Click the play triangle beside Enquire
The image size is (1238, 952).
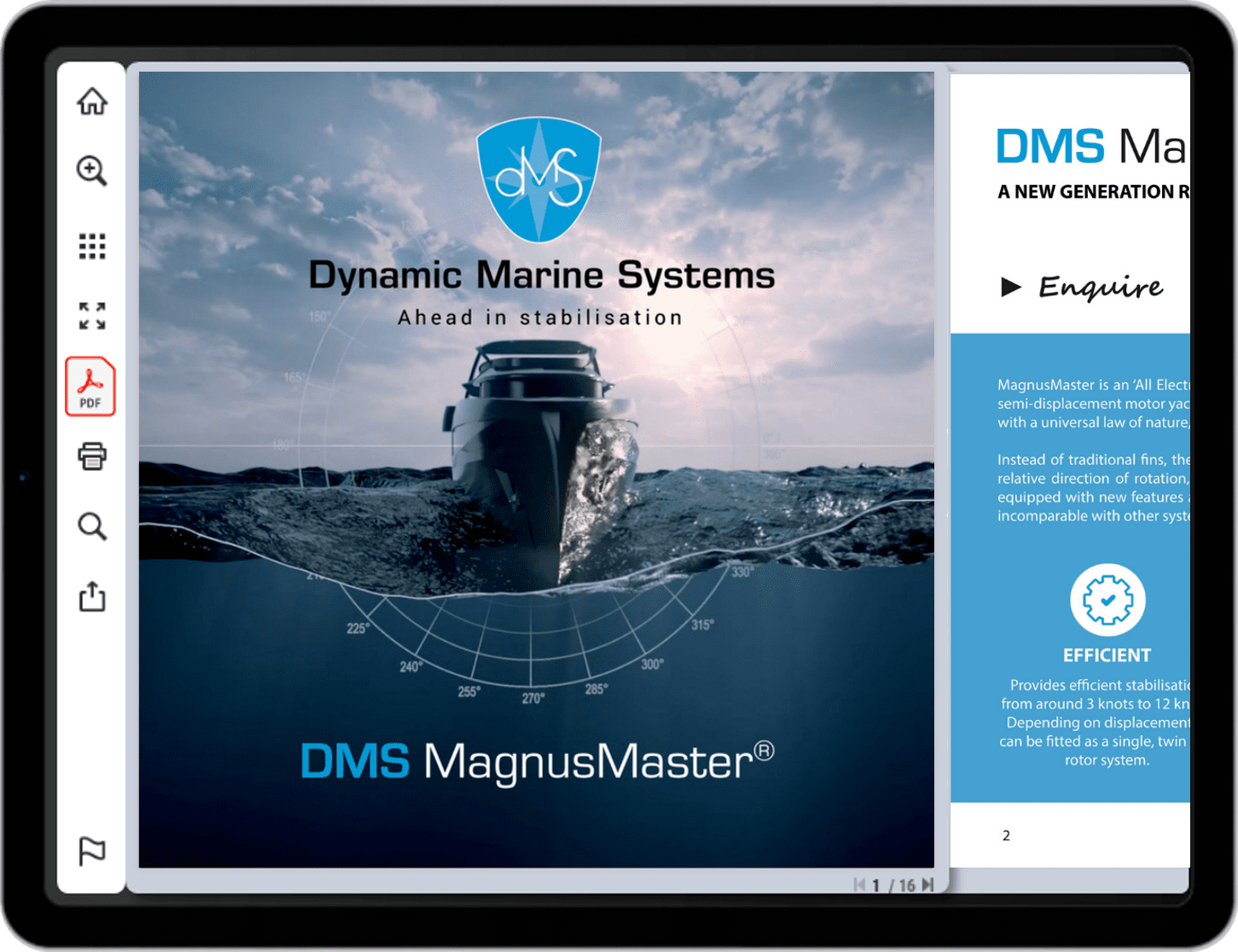tap(1011, 287)
